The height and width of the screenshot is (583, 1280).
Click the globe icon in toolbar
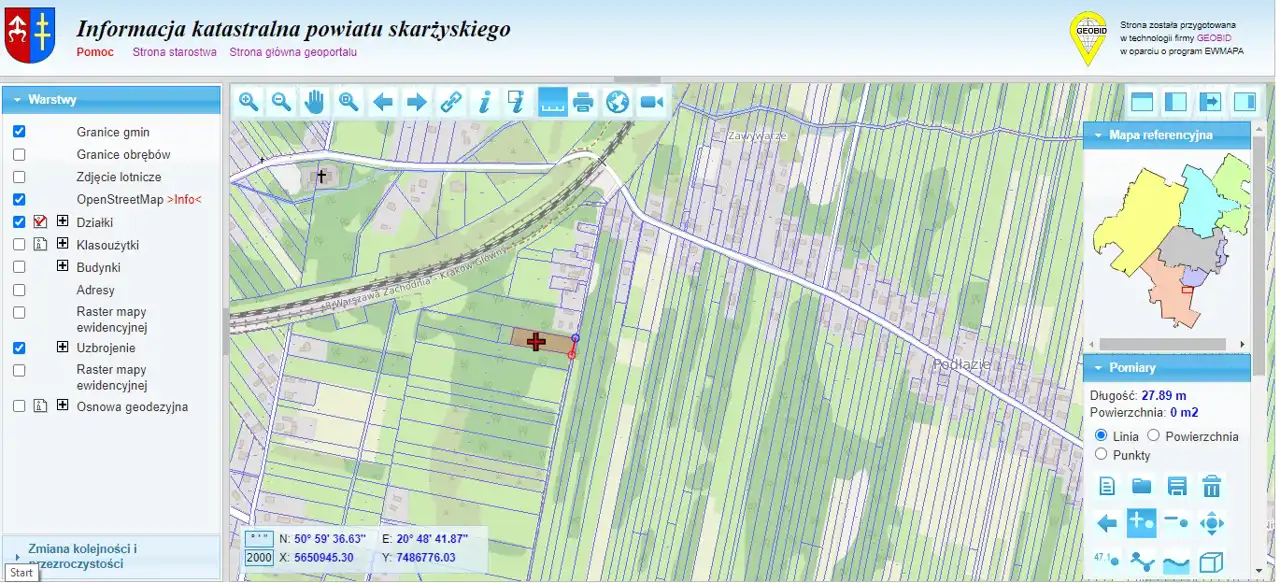pos(618,101)
